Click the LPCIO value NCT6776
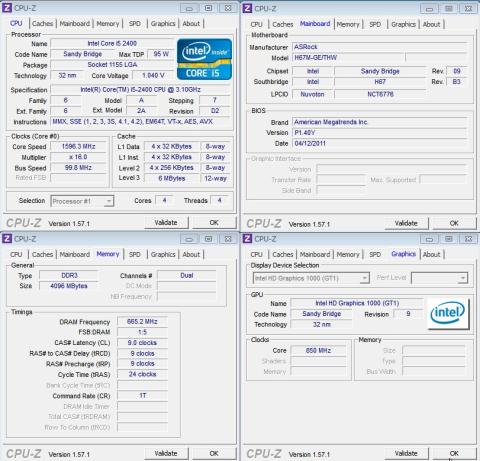 pos(380,94)
